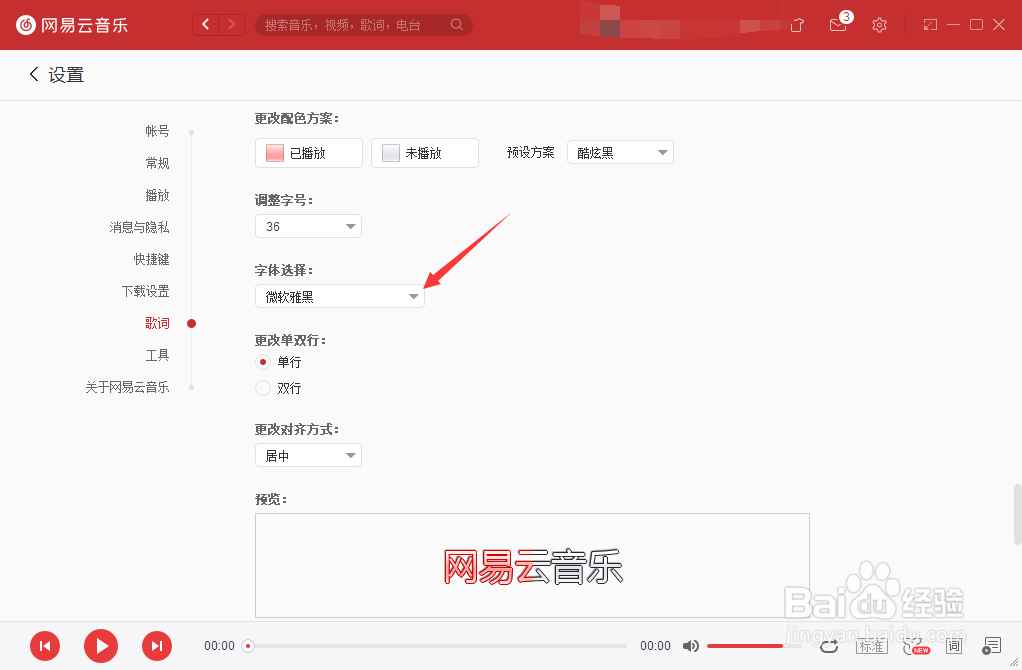Open the listen-together NEW icon
The image size is (1022, 670).
[x=916, y=646]
